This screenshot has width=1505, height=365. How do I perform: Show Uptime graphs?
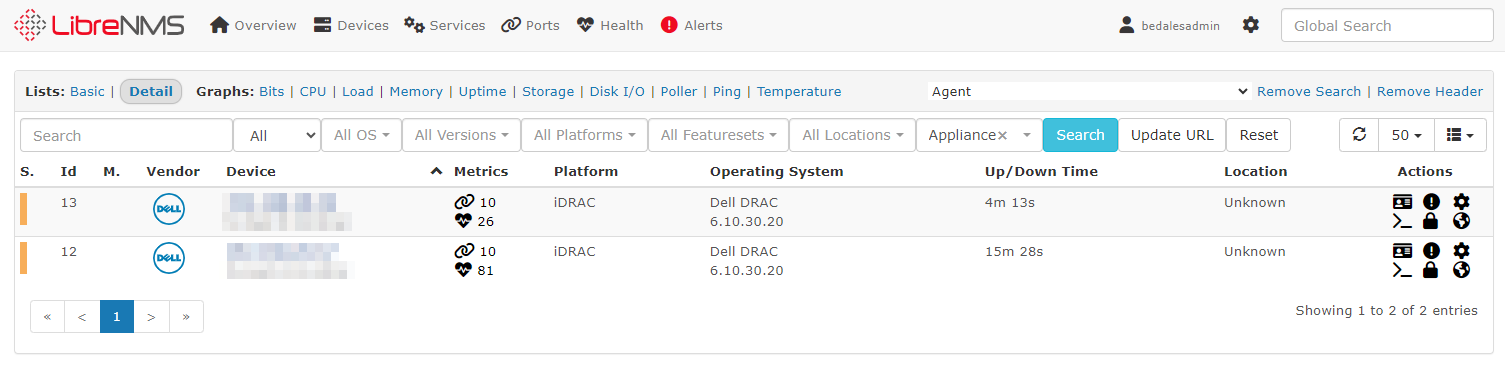click(x=483, y=91)
